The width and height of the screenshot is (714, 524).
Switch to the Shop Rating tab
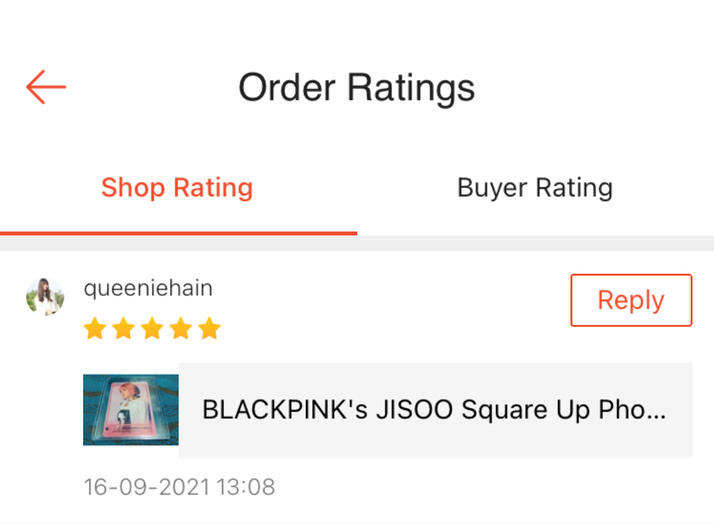point(177,187)
